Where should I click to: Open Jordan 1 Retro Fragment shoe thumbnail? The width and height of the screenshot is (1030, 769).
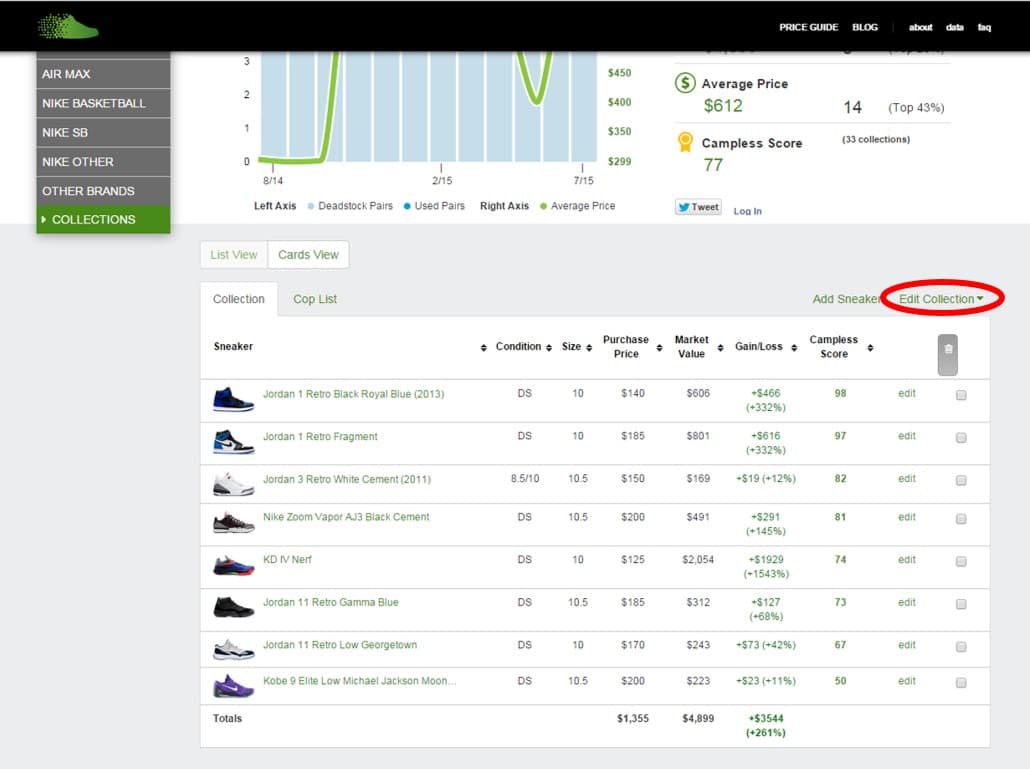(x=233, y=442)
